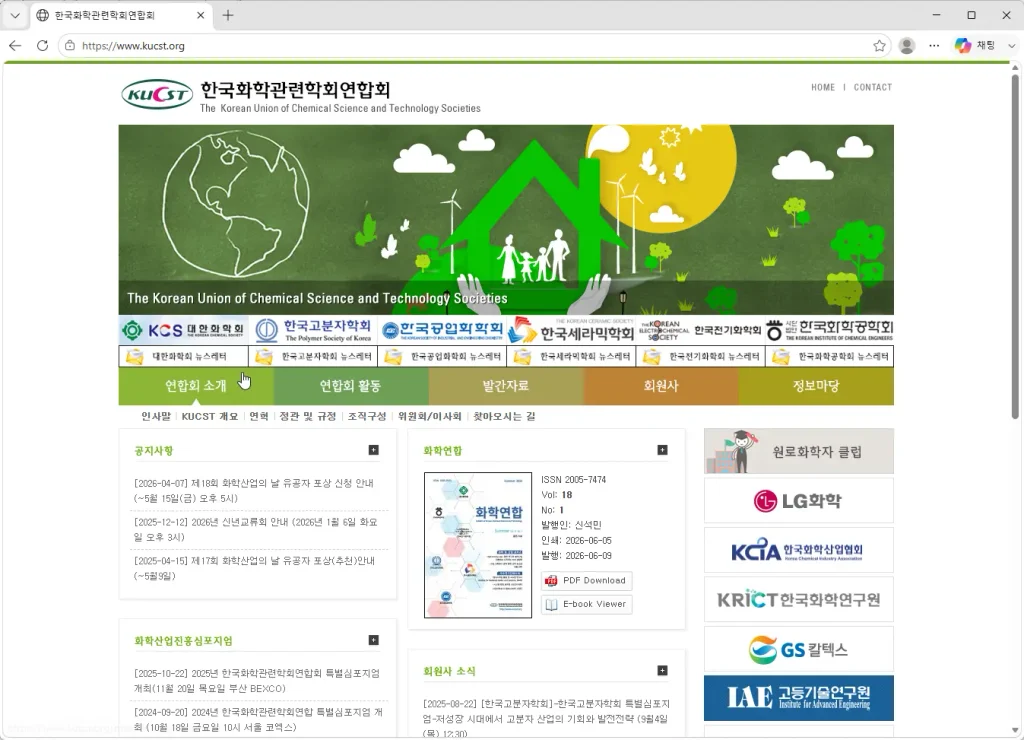
Task: Open the LG화학 sponsor banner
Action: coord(799,501)
